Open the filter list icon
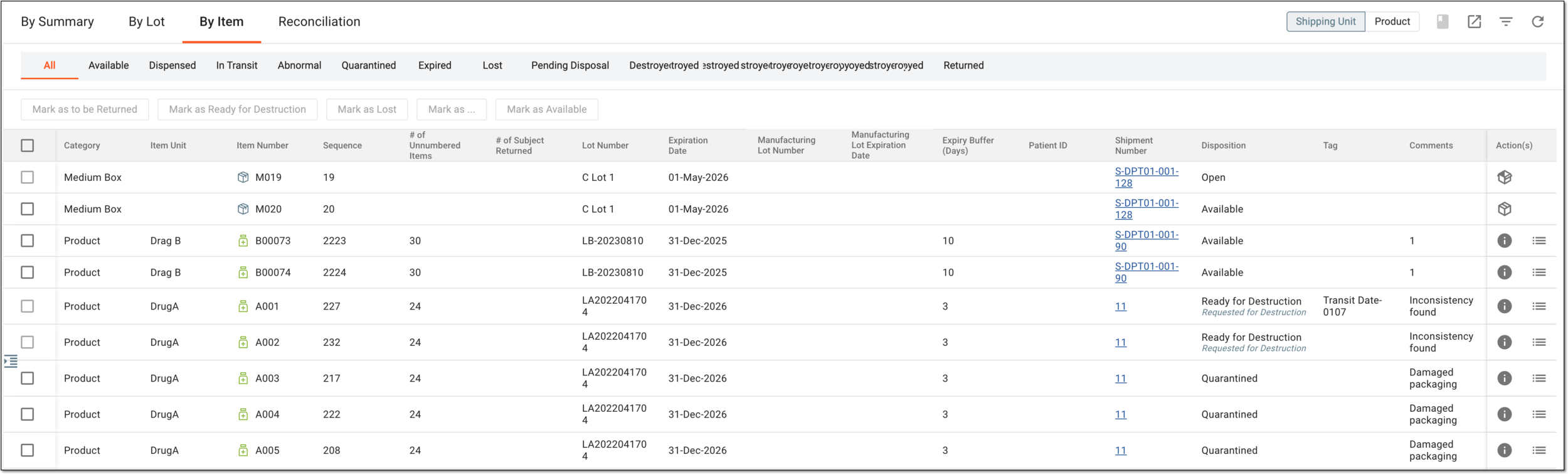The width and height of the screenshot is (1568, 474). (1506, 22)
